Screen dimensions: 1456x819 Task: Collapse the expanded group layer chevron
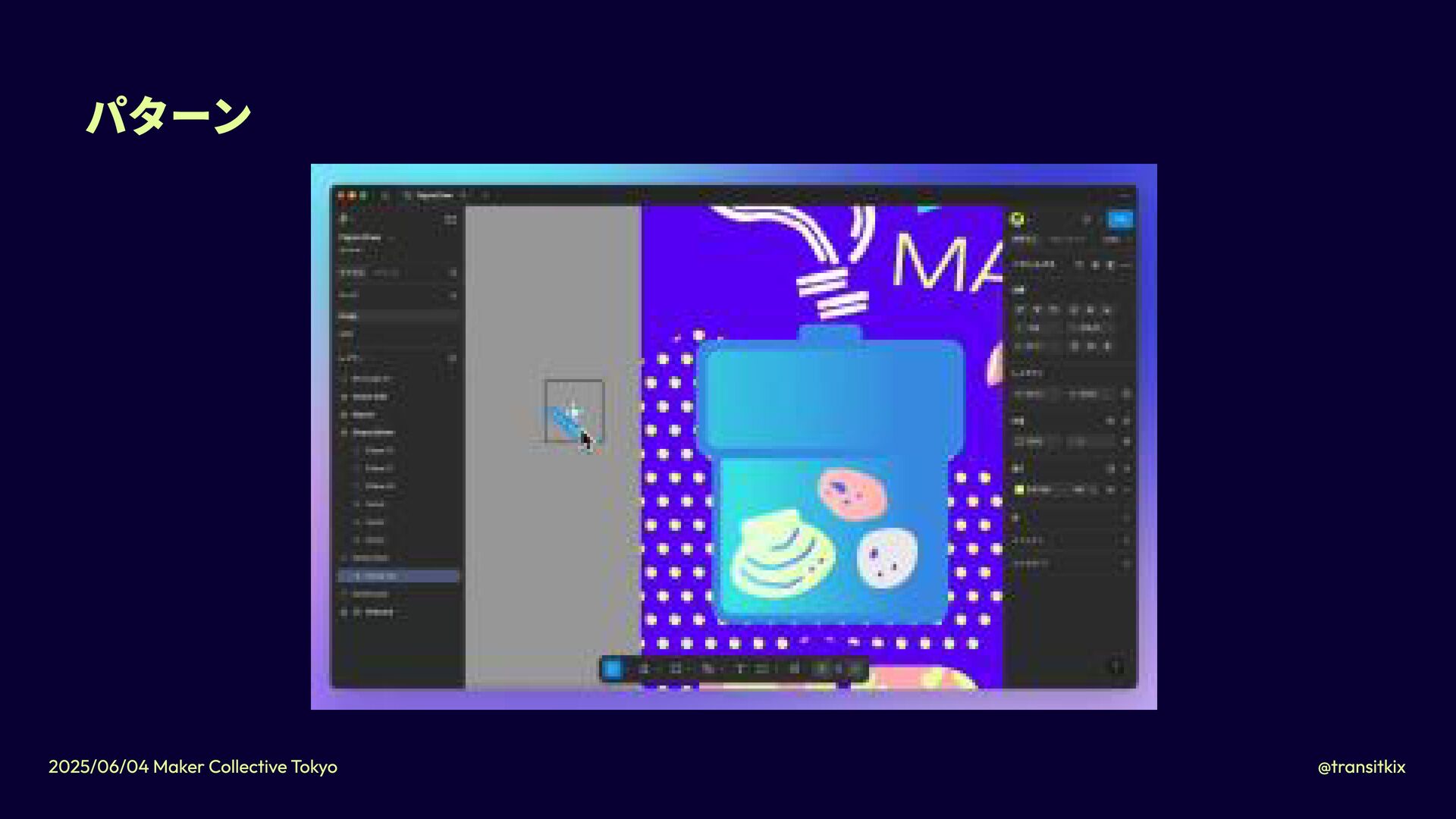[x=344, y=432]
